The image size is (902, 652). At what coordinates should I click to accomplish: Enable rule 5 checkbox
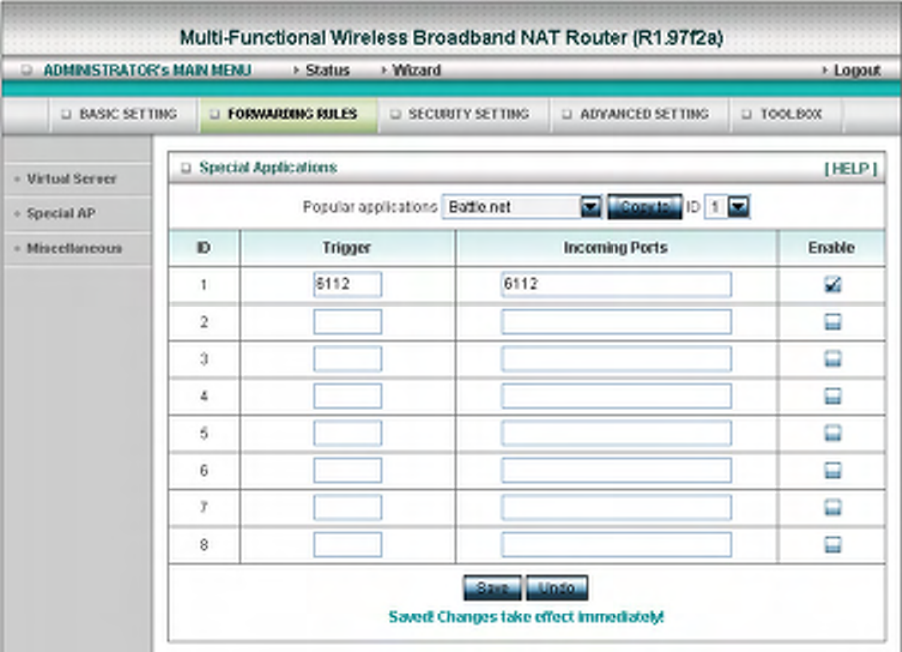(832, 433)
